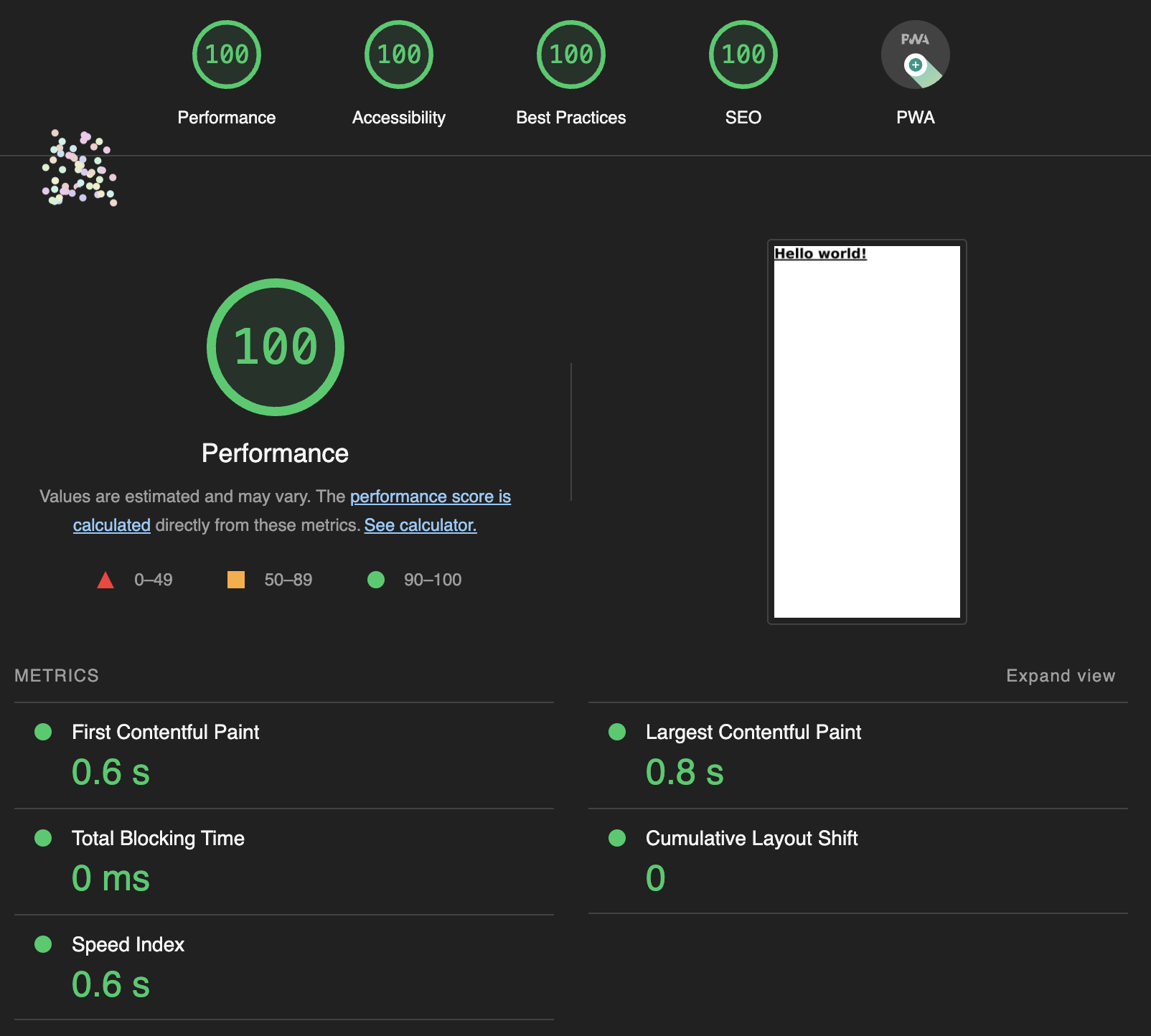Image resolution: width=1151 pixels, height=1036 pixels.
Task: Click the PWA badge icon
Action: click(915, 54)
